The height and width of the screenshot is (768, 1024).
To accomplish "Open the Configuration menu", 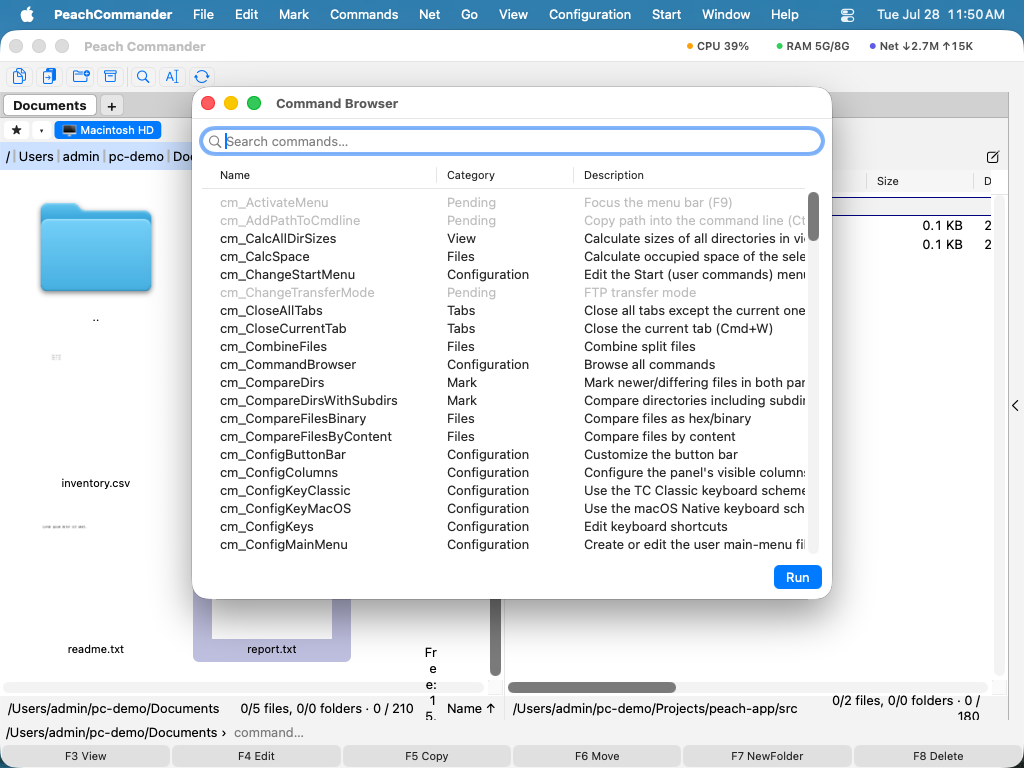I will click(x=590, y=14).
